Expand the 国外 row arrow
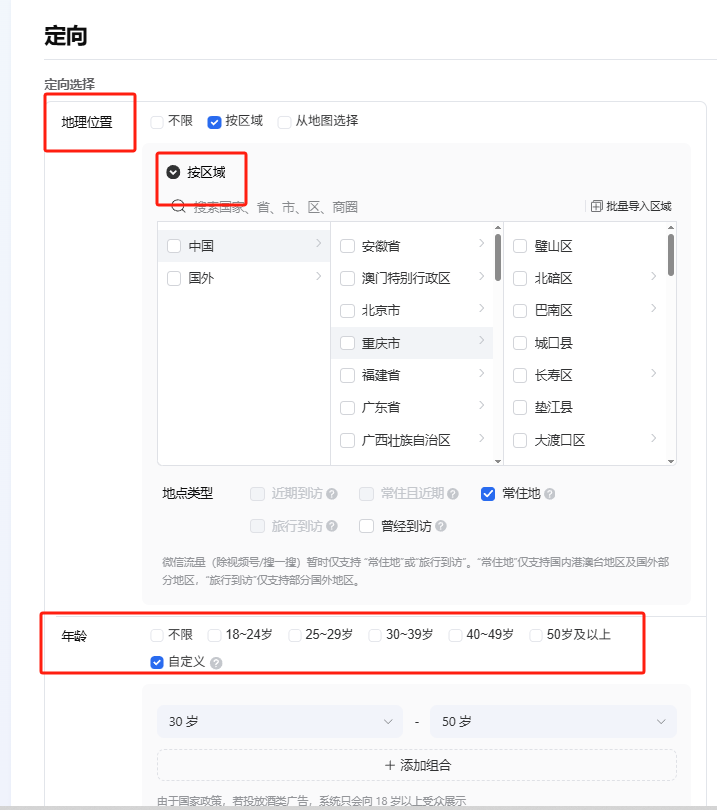The image size is (717, 810). coord(318,276)
